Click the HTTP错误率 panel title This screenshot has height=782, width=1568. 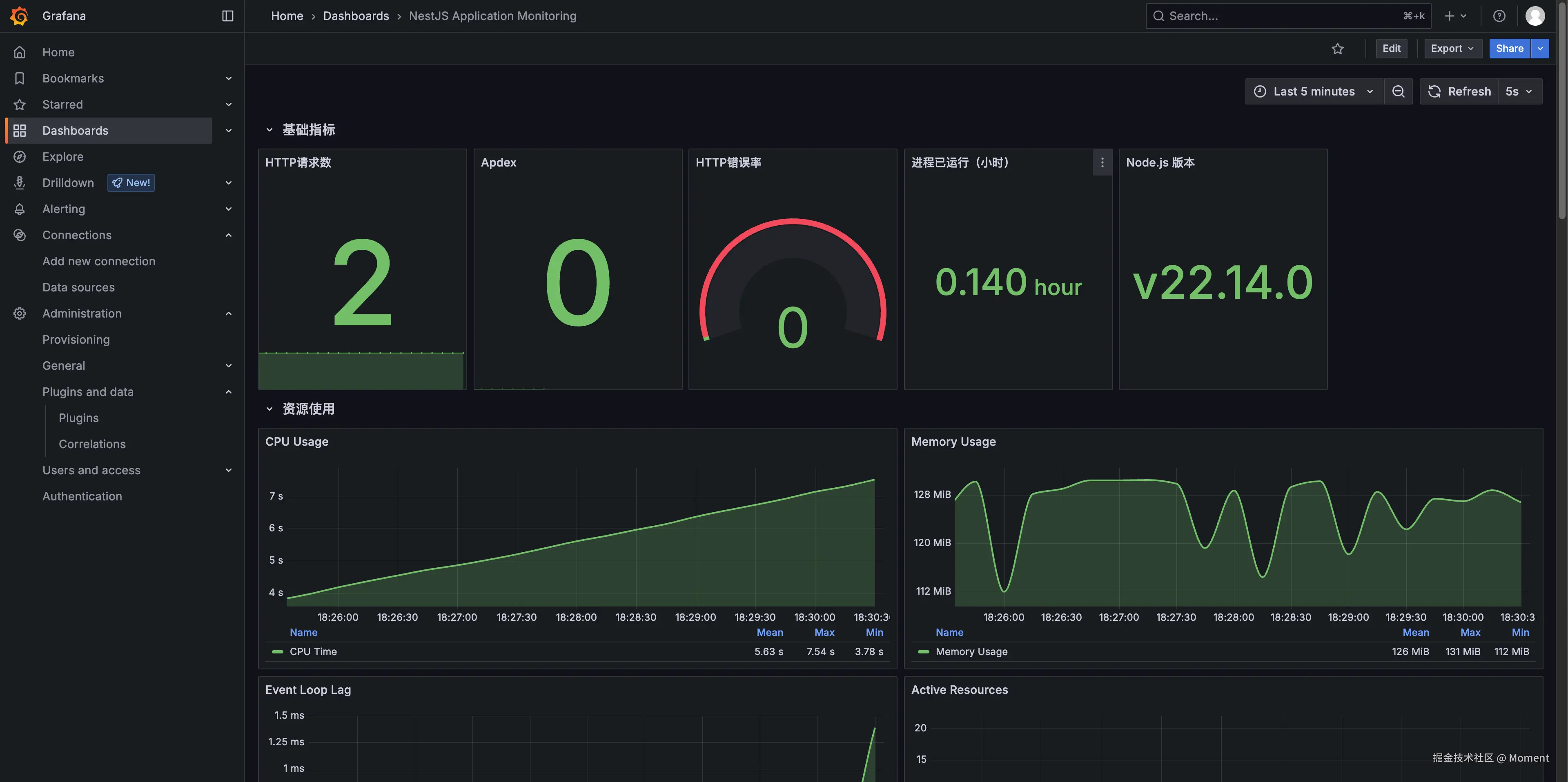click(728, 162)
